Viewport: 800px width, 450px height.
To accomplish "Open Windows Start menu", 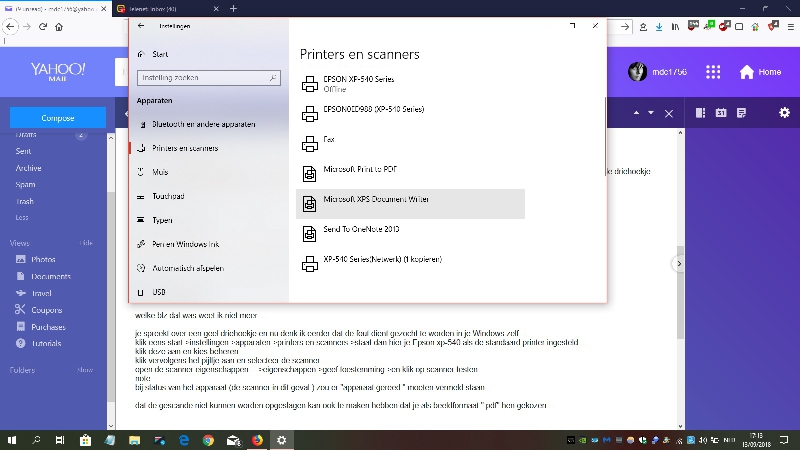I will (12, 440).
